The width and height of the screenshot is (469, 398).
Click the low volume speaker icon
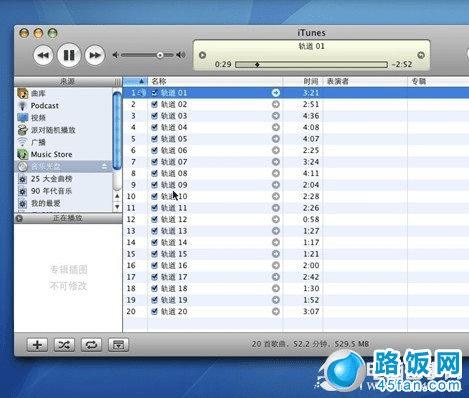click(116, 55)
